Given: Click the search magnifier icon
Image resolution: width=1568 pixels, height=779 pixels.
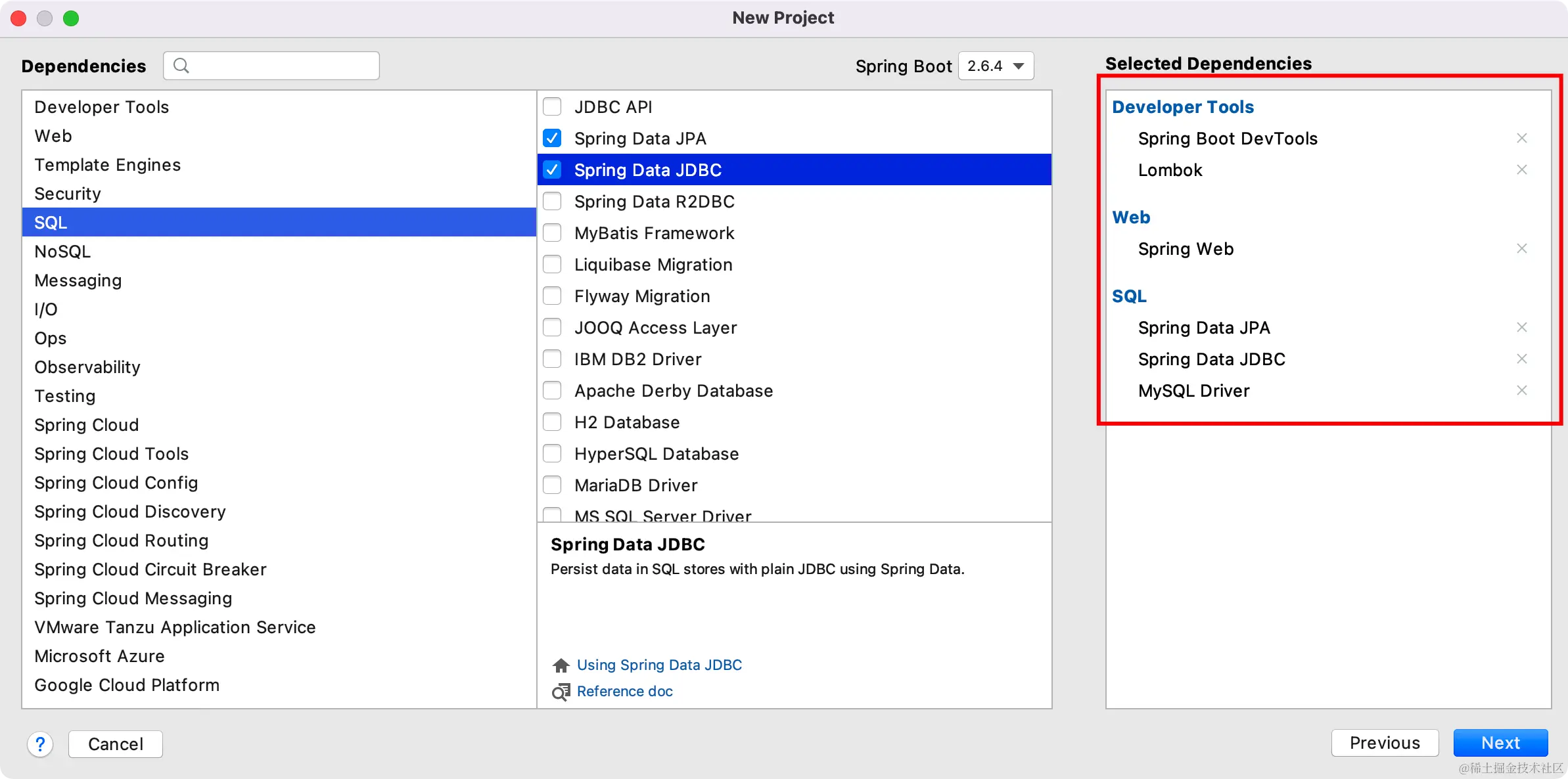Looking at the screenshot, I should pyautogui.click(x=181, y=66).
